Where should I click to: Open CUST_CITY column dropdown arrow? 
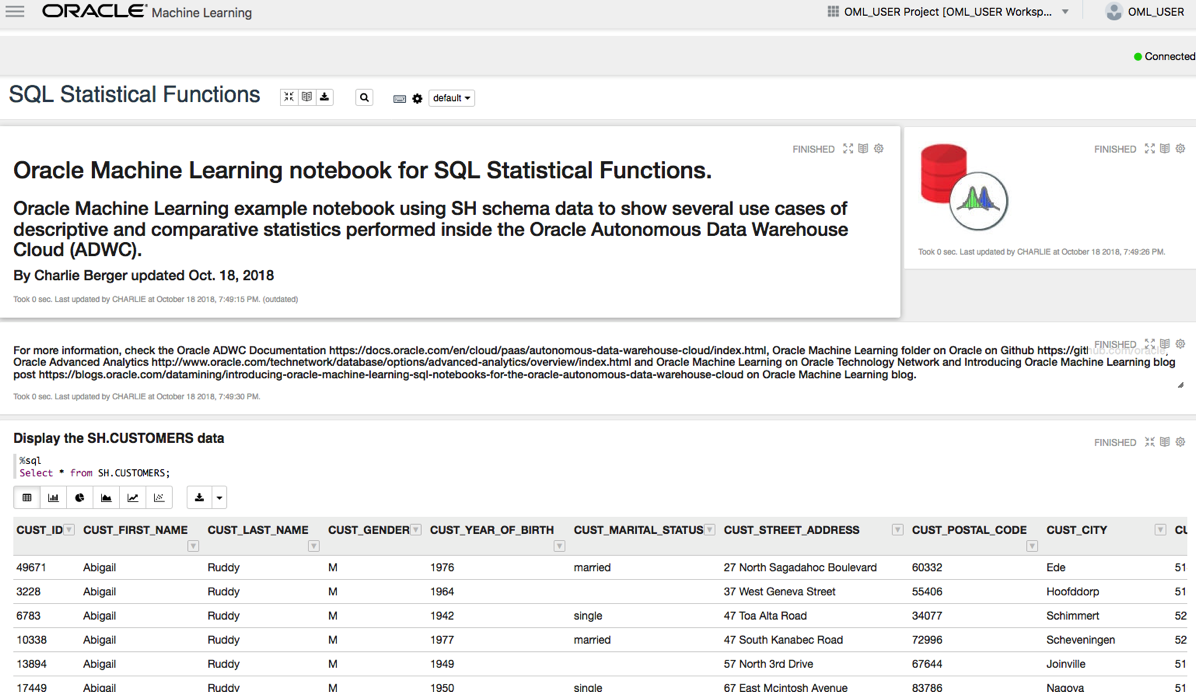point(1160,529)
